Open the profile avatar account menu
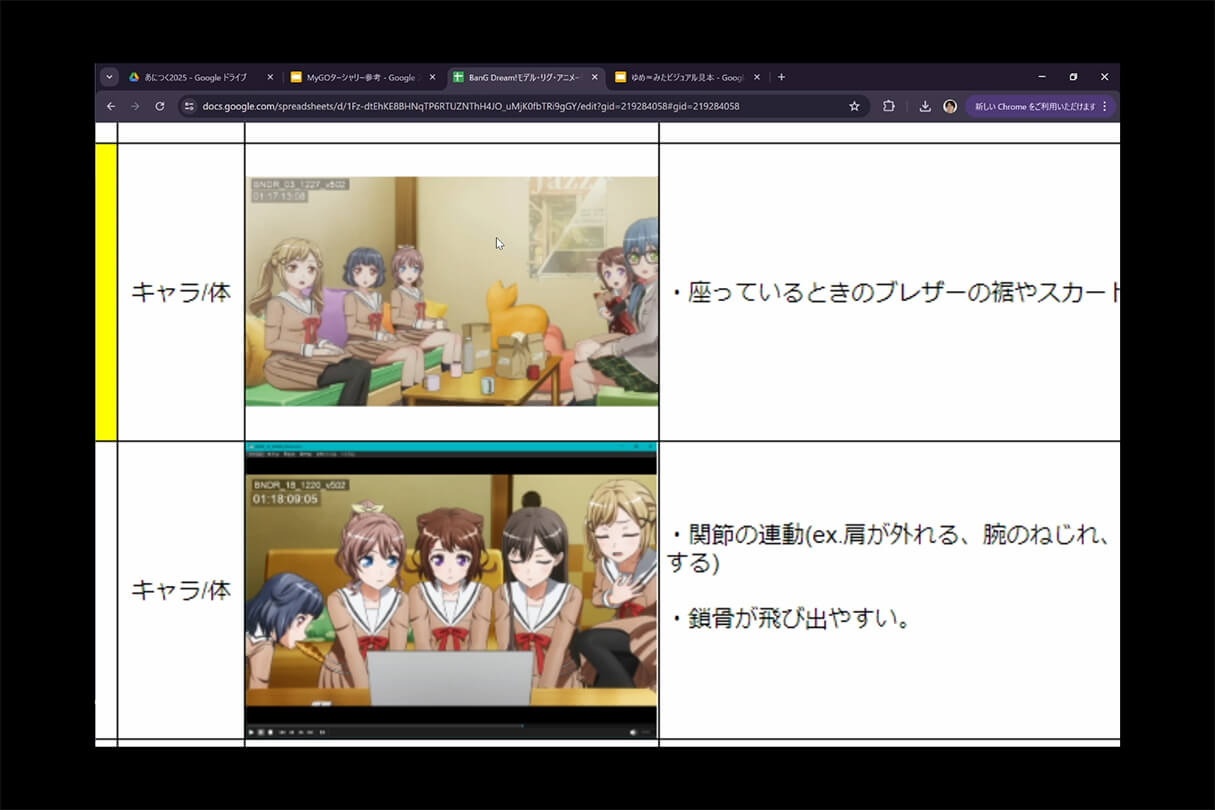 949,106
